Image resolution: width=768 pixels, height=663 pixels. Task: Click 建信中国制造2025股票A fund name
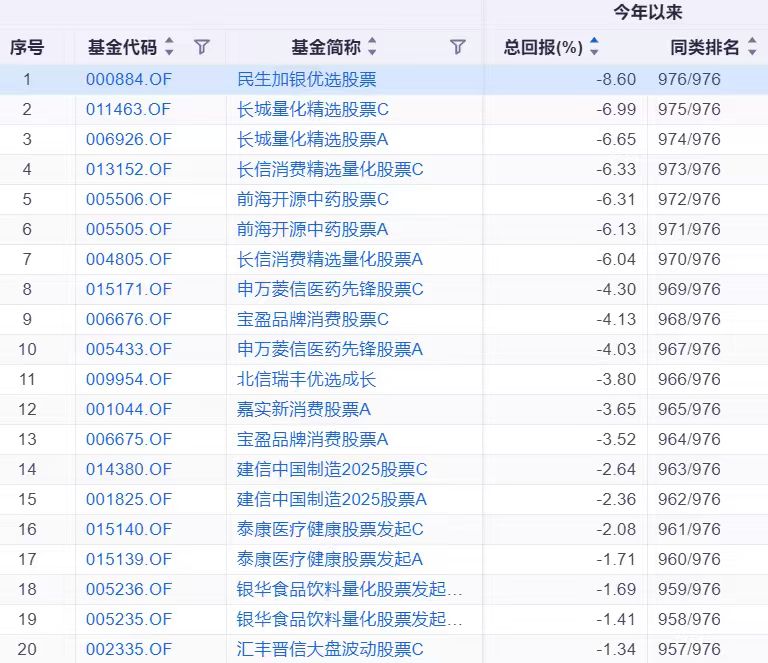332,499
